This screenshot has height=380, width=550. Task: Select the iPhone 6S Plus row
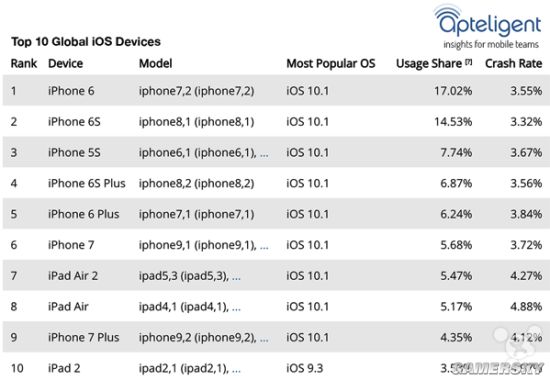pyautogui.click(x=274, y=183)
